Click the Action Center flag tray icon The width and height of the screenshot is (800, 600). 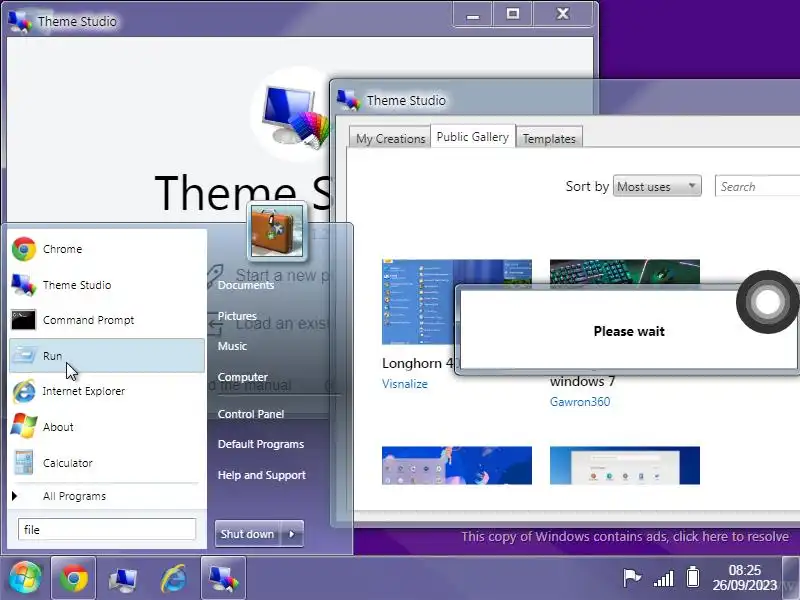click(632, 578)
